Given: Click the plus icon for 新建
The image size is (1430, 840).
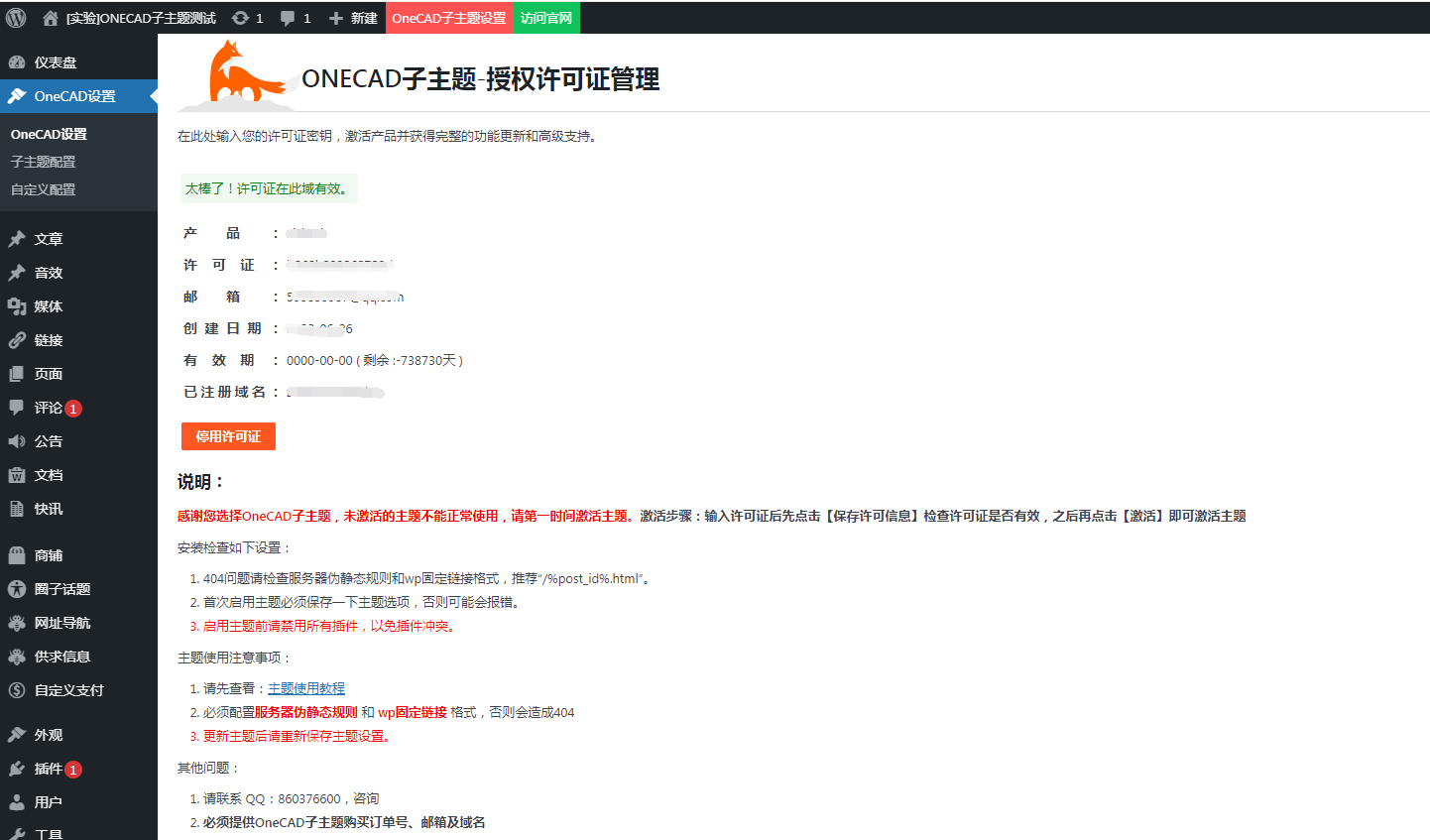Looking at the screenshot, I should click(336, 18).
